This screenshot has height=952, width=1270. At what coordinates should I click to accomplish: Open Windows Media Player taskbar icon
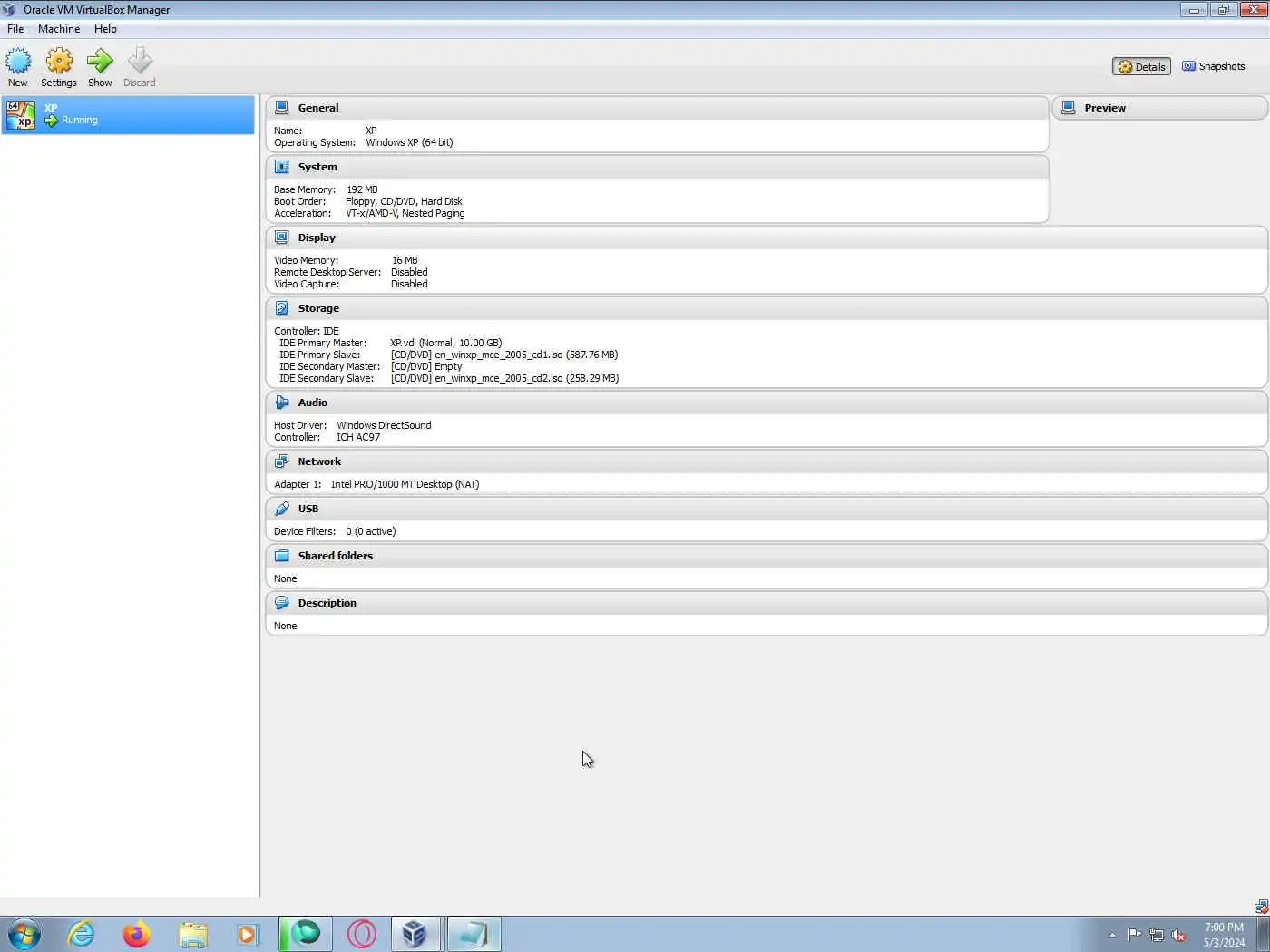[247, 934]
